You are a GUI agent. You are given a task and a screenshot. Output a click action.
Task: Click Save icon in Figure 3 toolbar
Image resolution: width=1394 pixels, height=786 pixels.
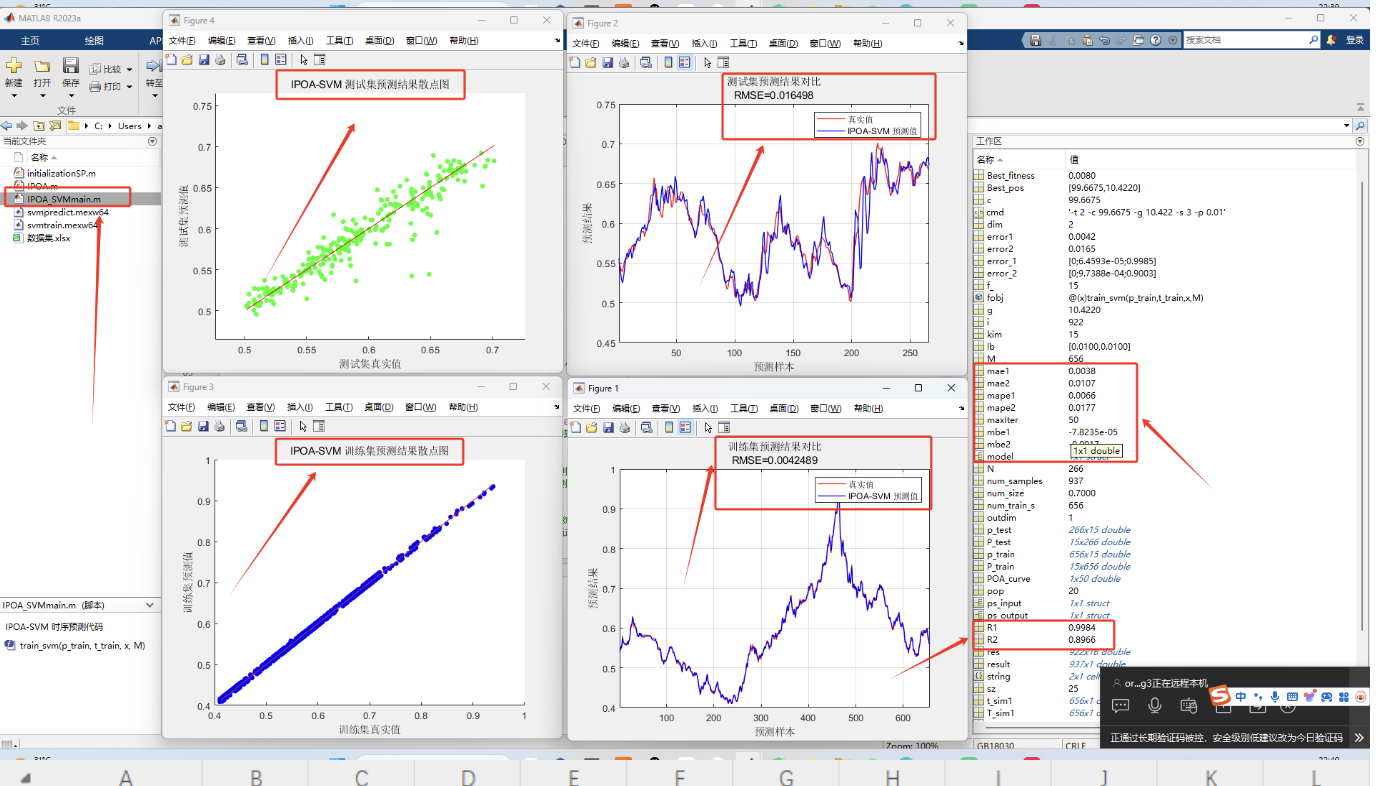tap(203, 426)
